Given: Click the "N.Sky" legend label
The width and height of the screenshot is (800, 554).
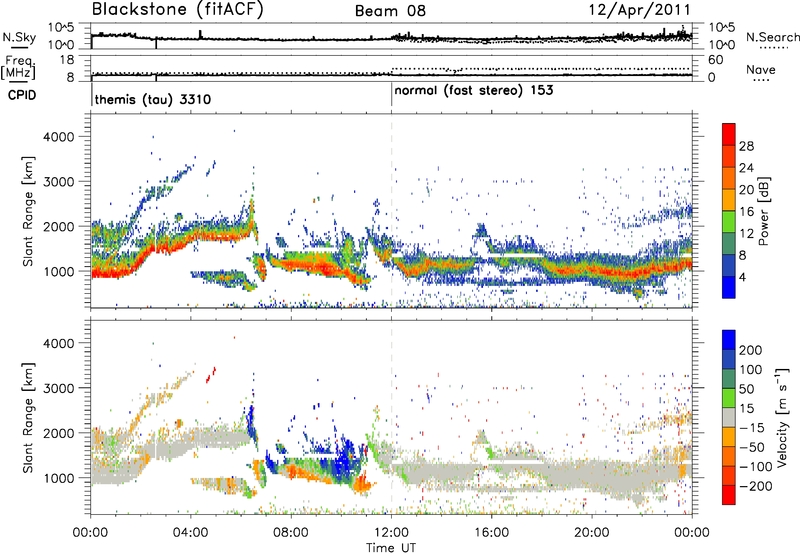Looking at the screenshot, I should [19, 37].
